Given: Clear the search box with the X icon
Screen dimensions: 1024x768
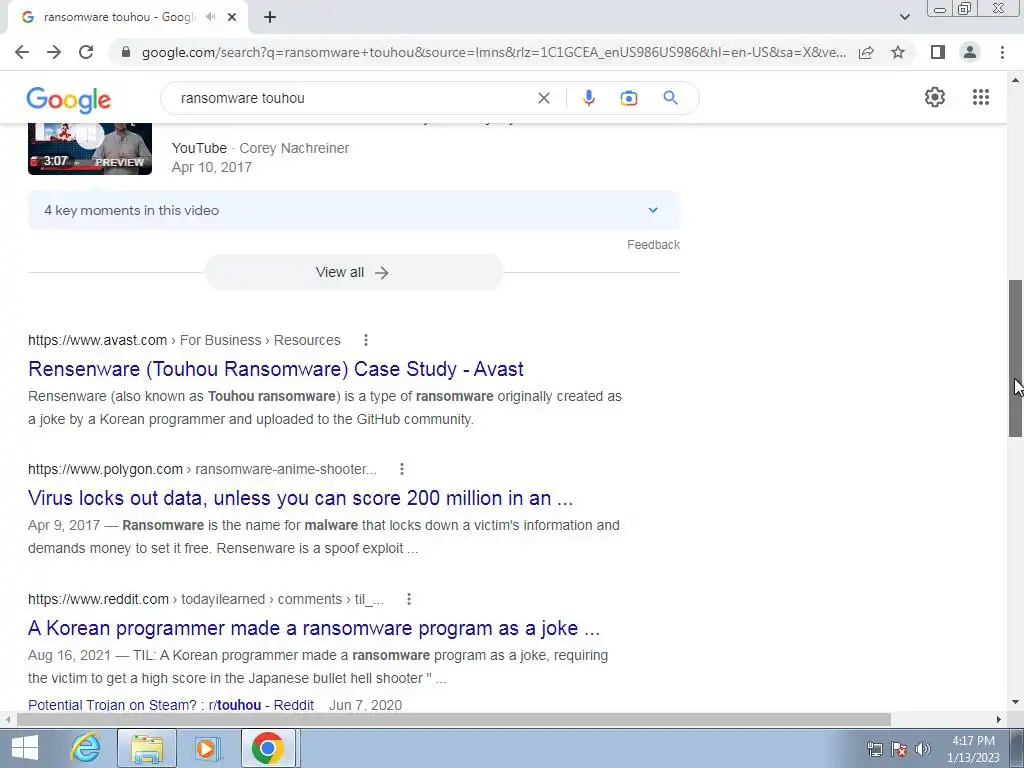Looking at the screenshot, I should [543, 98].
